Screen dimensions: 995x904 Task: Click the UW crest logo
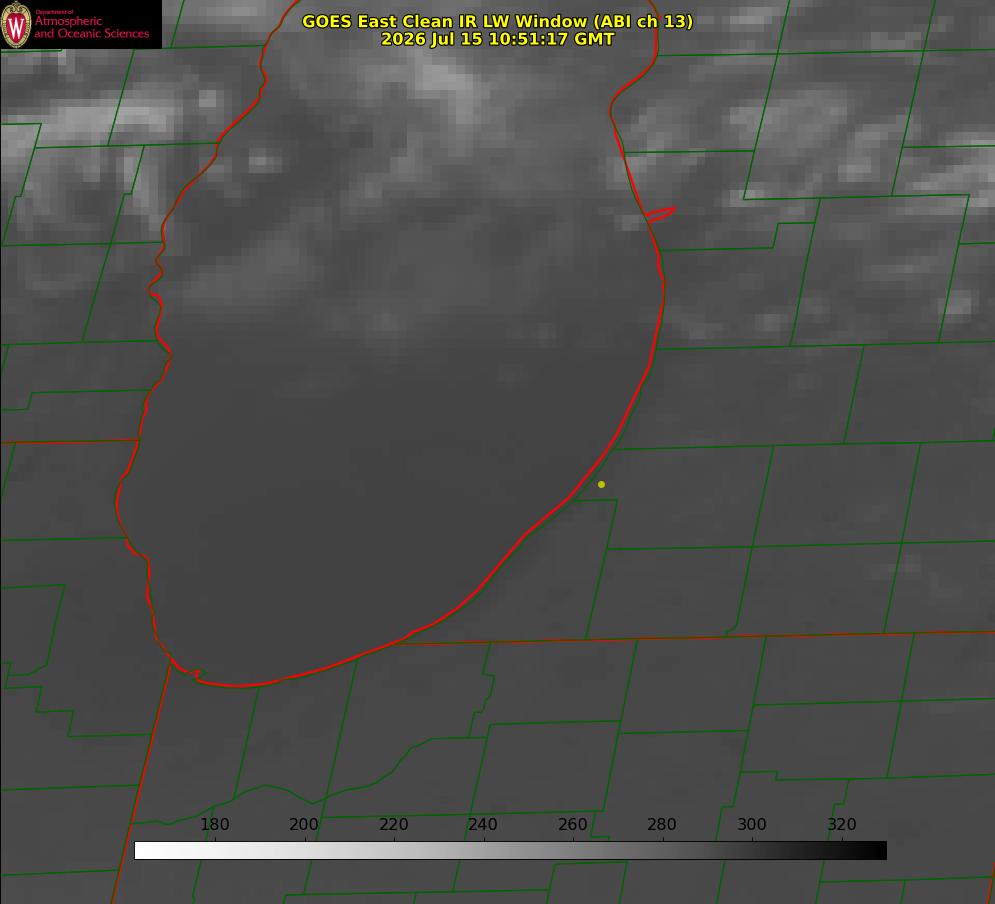pos(16,24)
